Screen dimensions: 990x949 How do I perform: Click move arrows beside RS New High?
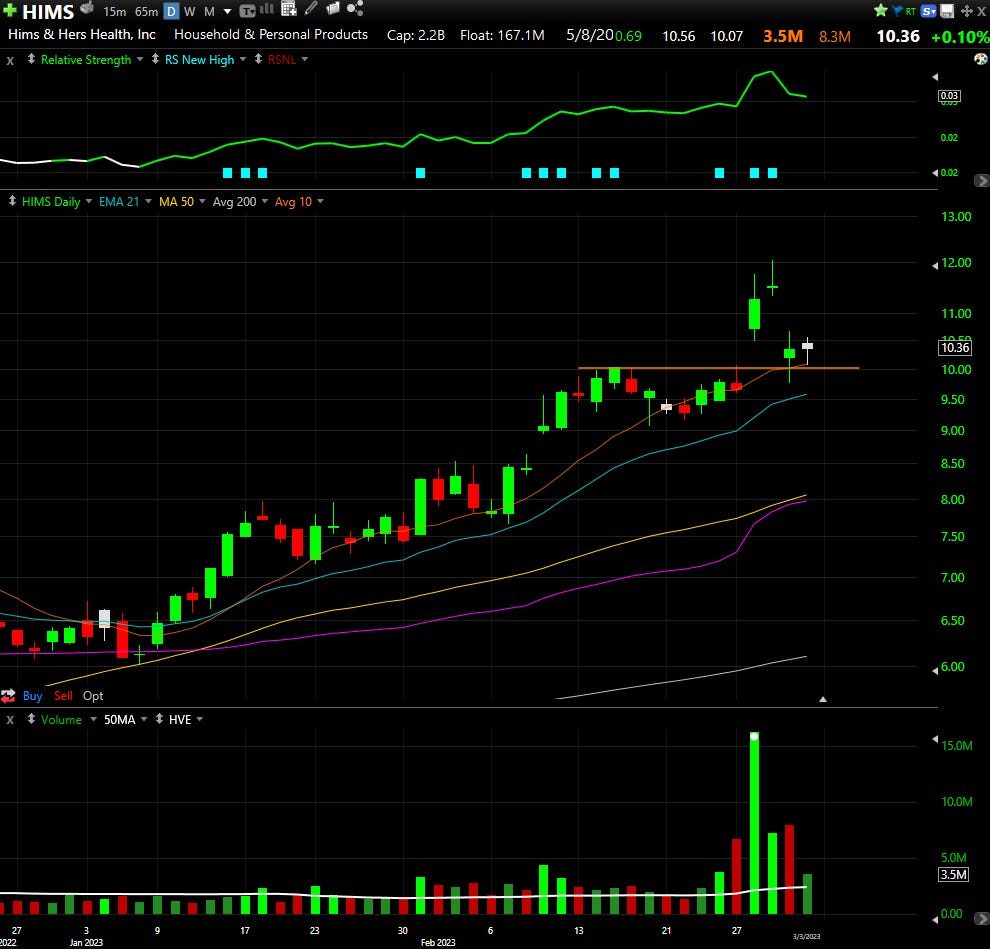155,59
